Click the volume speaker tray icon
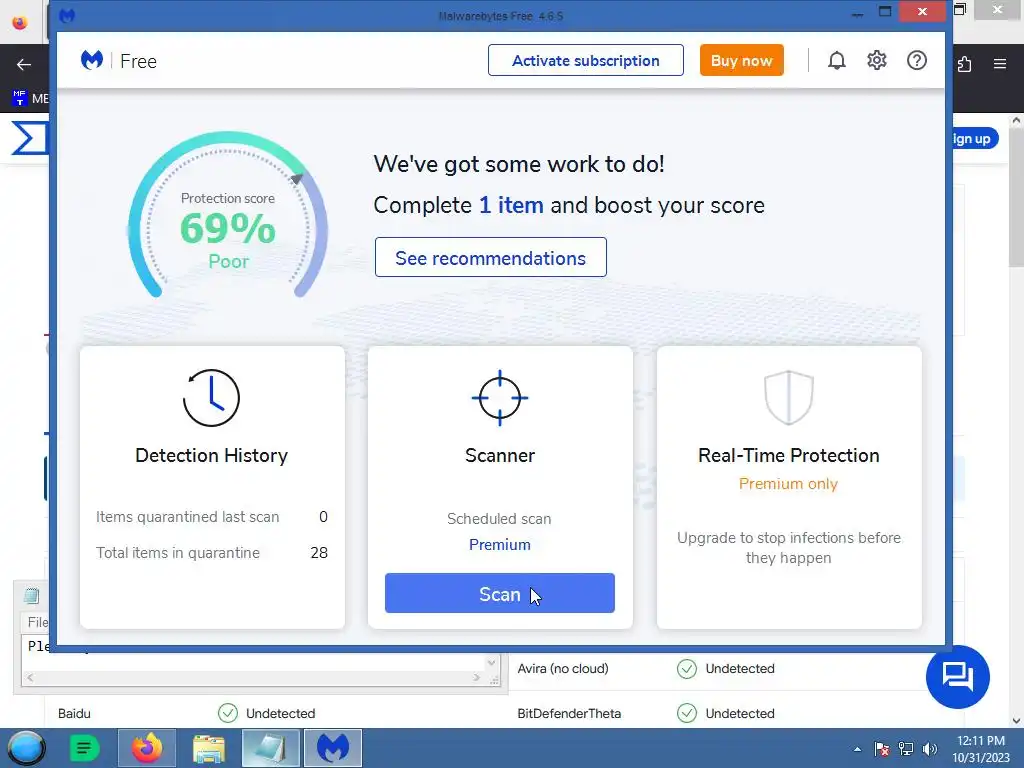 (x=929, y=749)
